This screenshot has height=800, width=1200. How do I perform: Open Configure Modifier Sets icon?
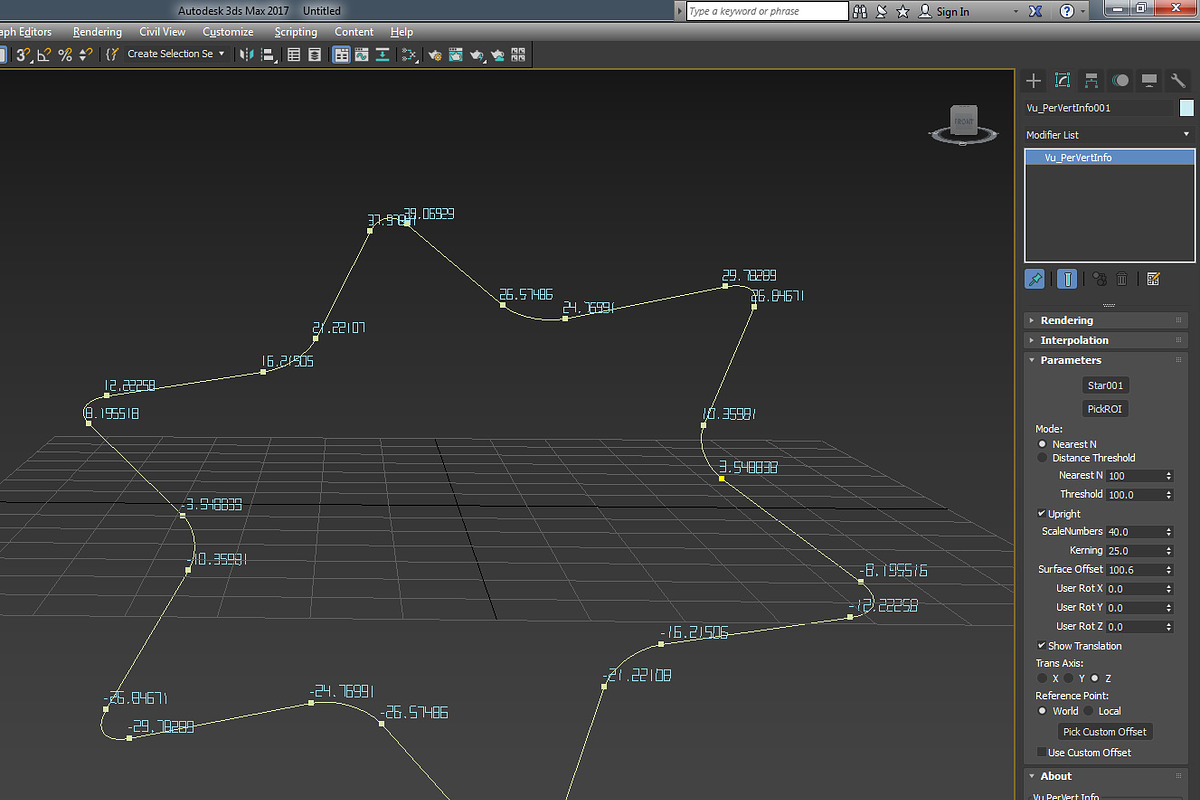1153,279
